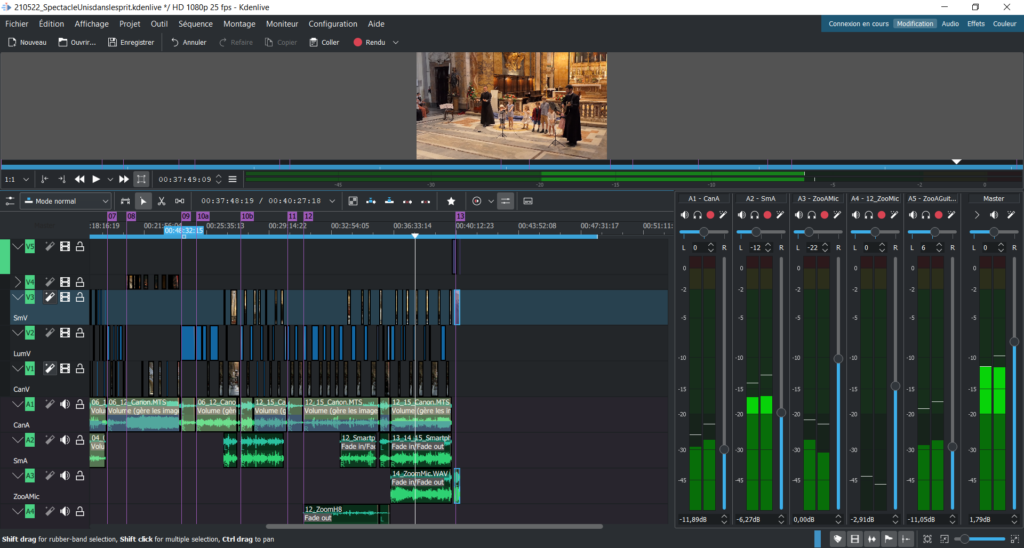Click the play button in monitor
This screenshot has height=548, width=1024.
coord(96,179)
